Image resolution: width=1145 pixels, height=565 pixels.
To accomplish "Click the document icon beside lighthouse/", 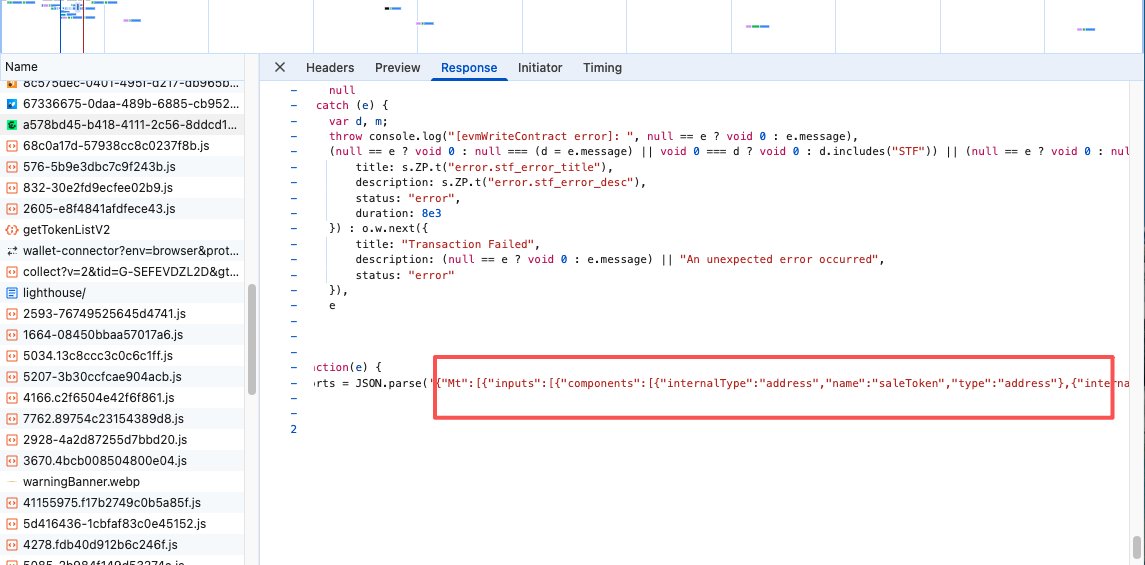I will [12, 293].
